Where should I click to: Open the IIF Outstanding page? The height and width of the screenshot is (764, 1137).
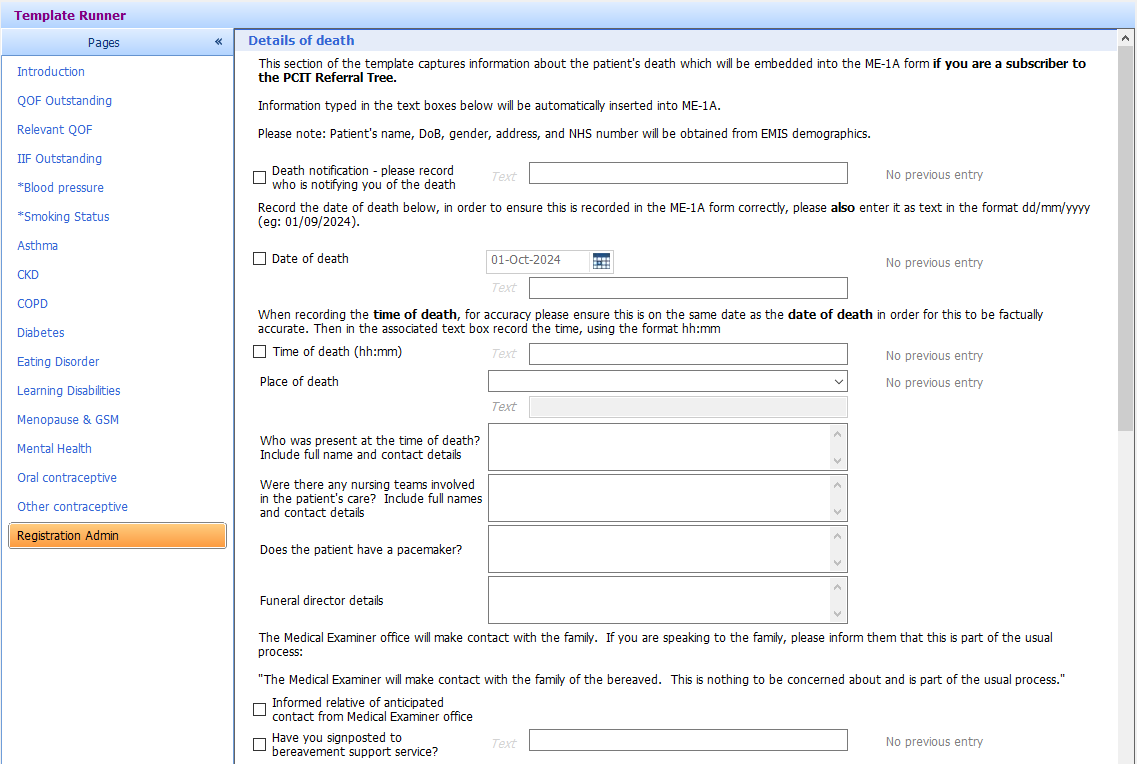click(59, 159)
